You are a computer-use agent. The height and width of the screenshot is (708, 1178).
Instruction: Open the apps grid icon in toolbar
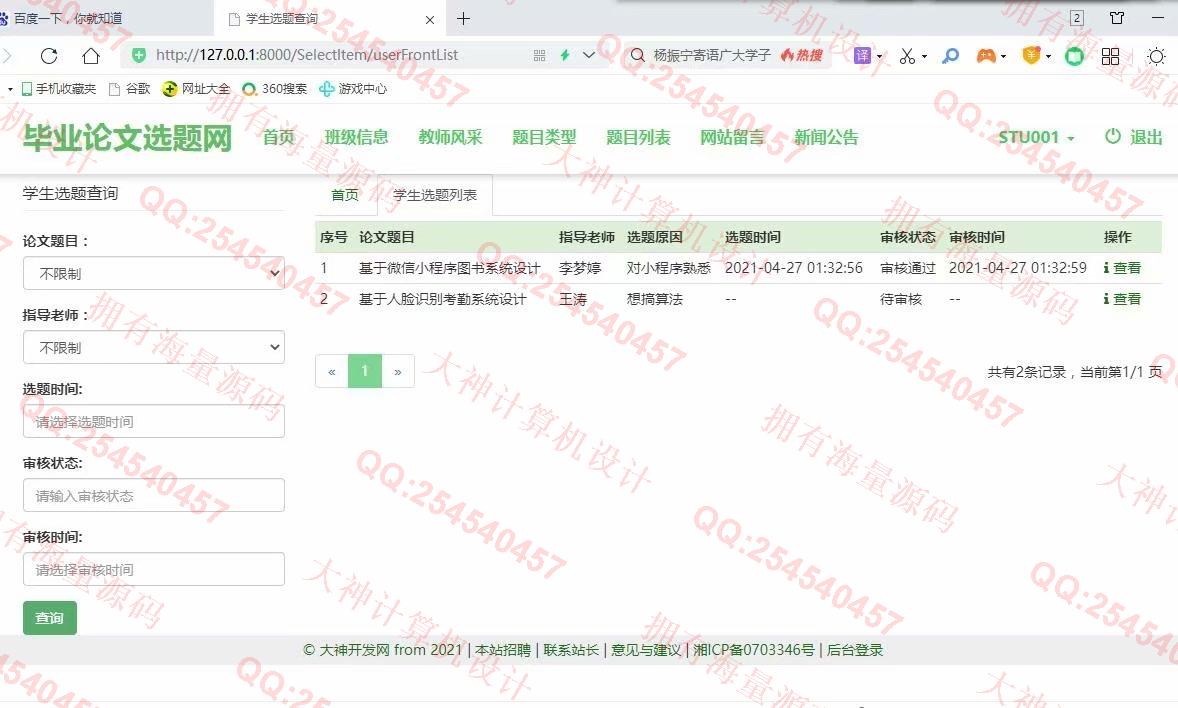(x=1110, y=56)
